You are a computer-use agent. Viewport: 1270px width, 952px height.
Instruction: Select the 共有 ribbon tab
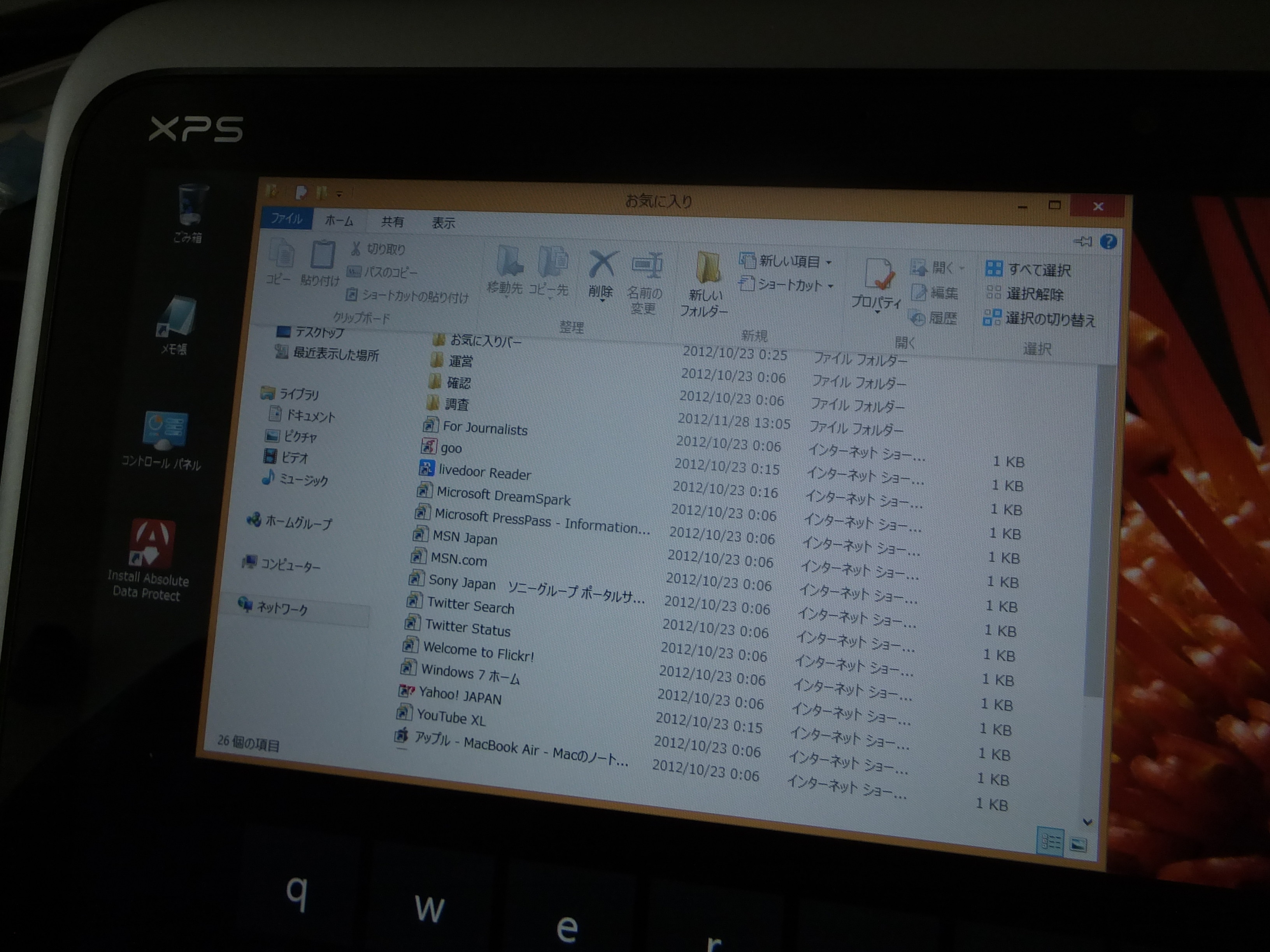[393, 222]
